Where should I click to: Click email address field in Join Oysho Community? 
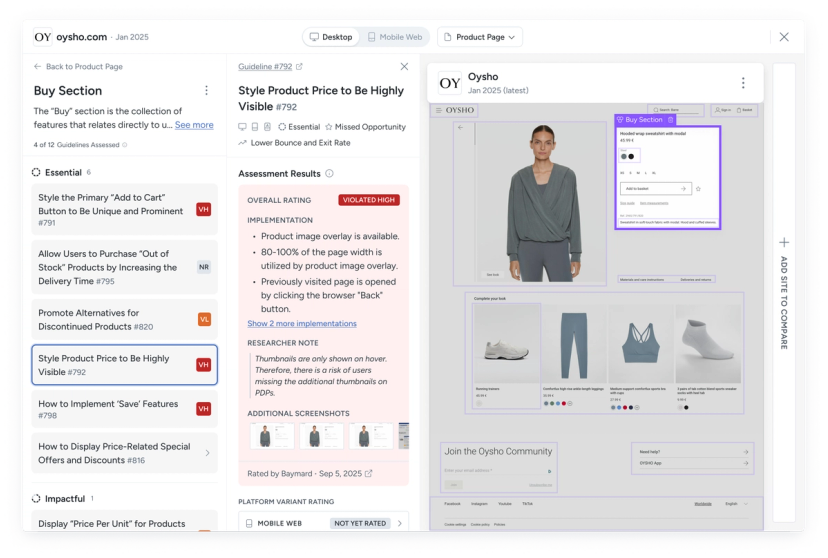point(498,470)
